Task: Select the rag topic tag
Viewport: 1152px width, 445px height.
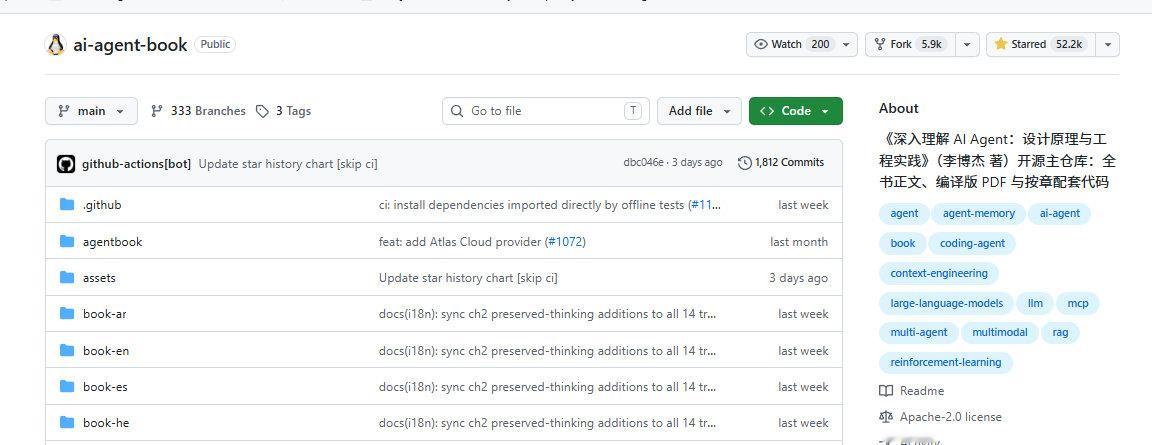Action: coord(1060,333)
